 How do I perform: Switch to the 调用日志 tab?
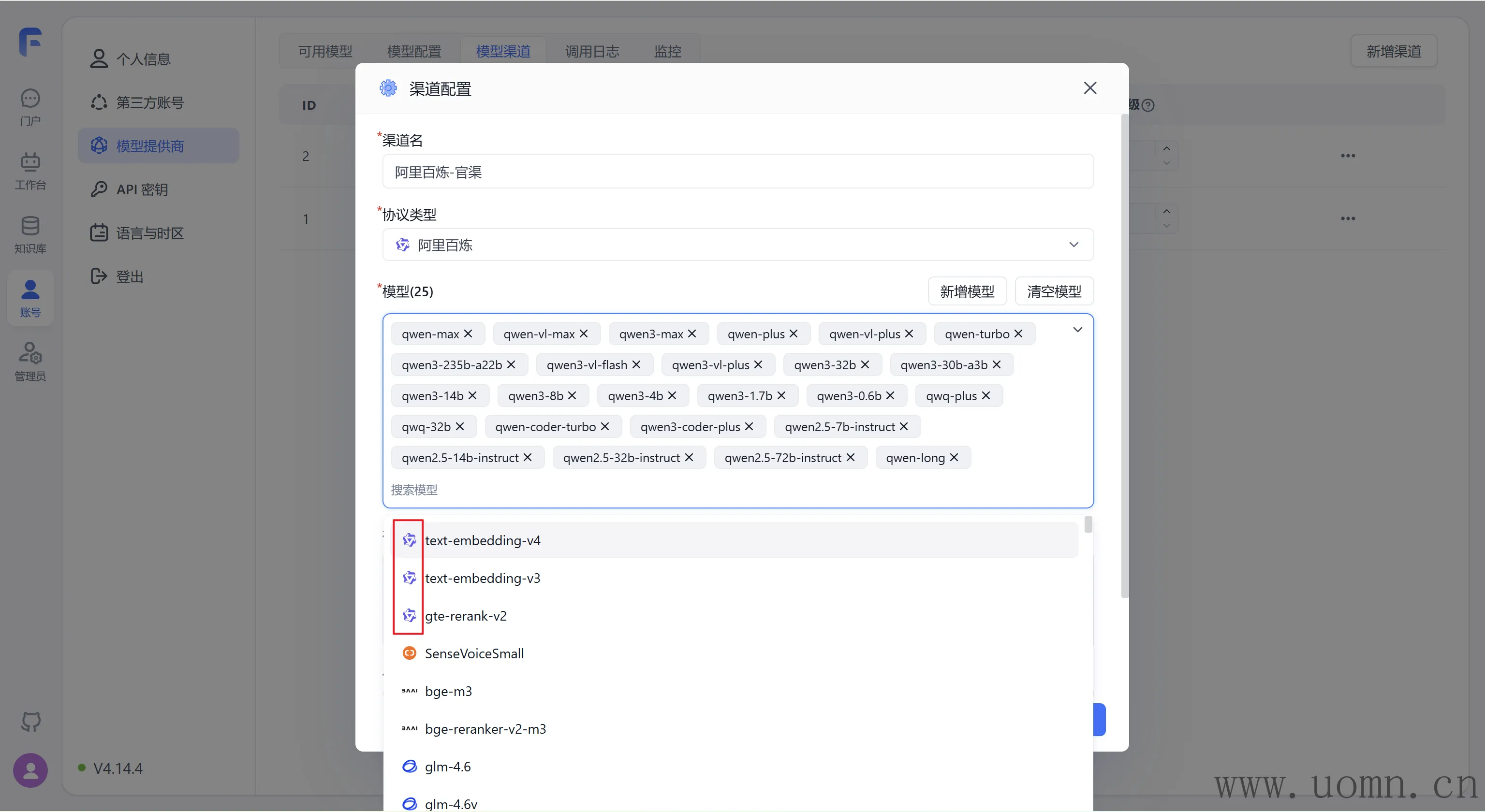point(591,51)
